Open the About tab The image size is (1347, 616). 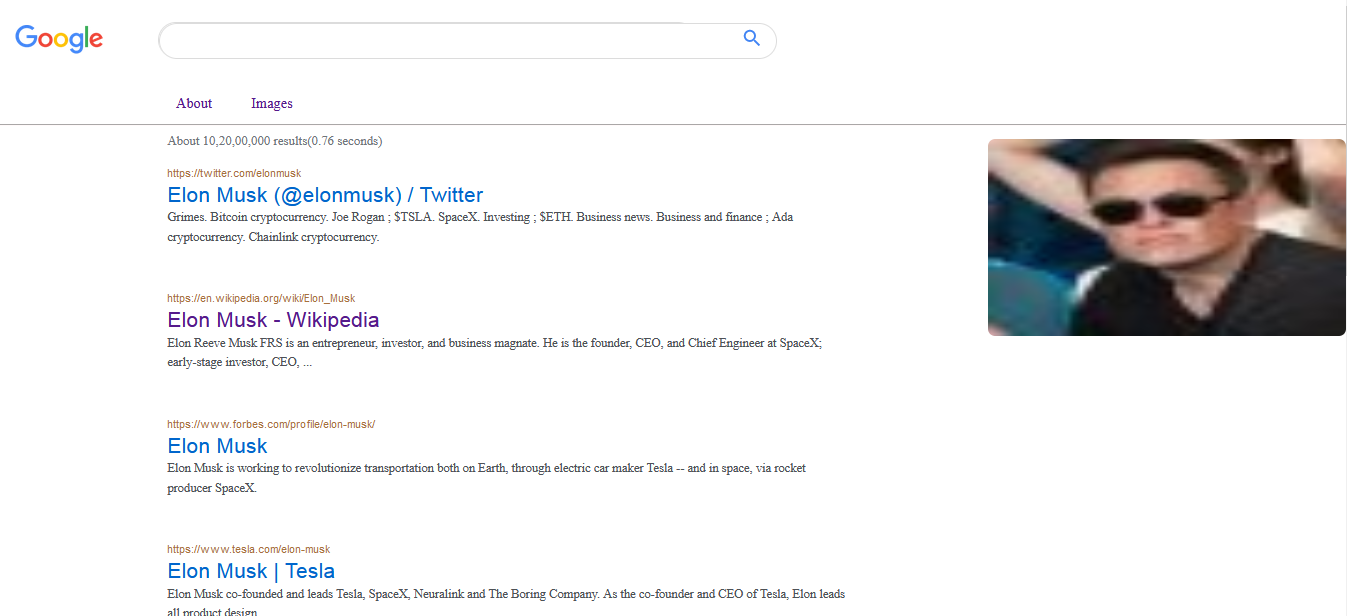194,103
